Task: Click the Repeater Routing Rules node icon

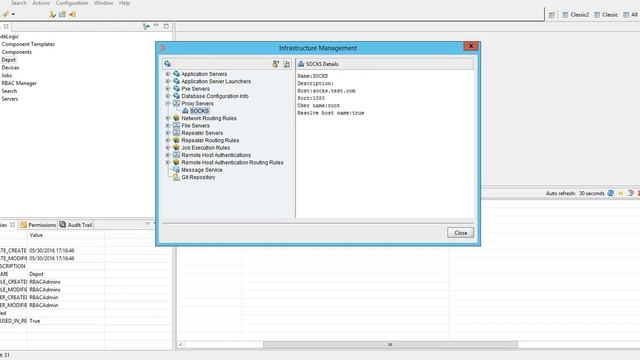Action: pyautogui.click(x=176, y=140)
